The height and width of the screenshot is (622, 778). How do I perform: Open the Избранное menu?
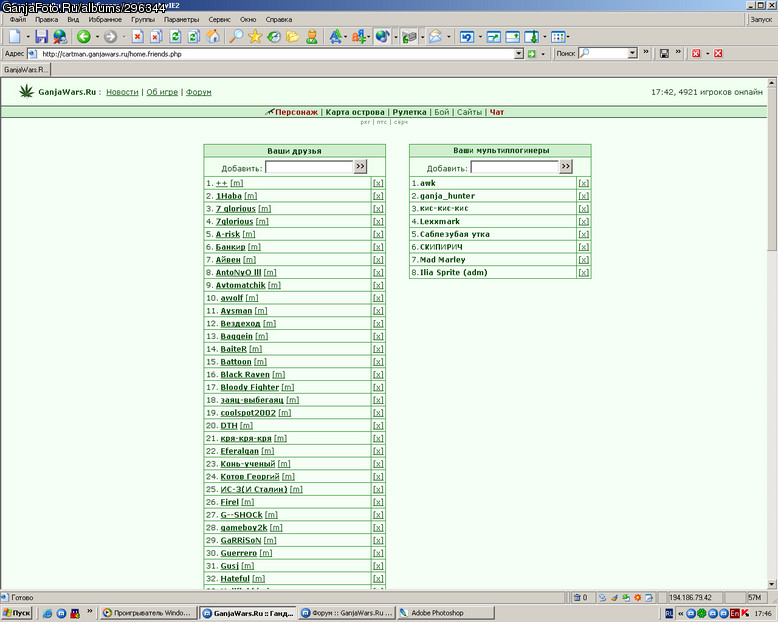[105, 20]
